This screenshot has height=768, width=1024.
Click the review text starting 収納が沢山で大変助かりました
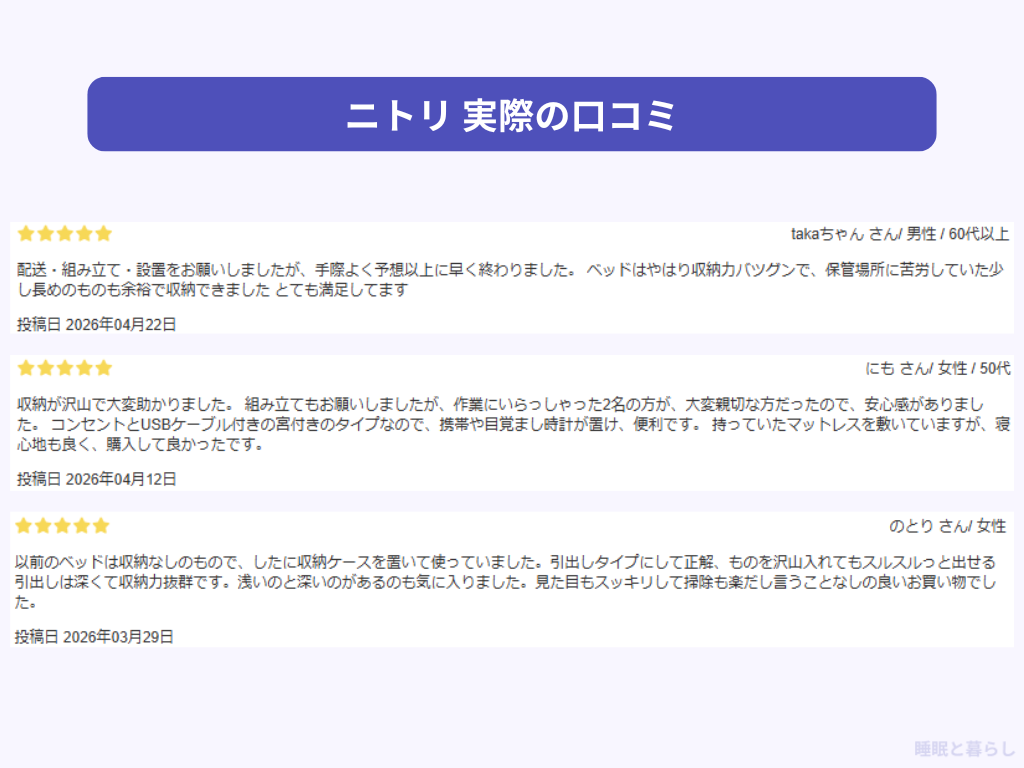(513, 424)
